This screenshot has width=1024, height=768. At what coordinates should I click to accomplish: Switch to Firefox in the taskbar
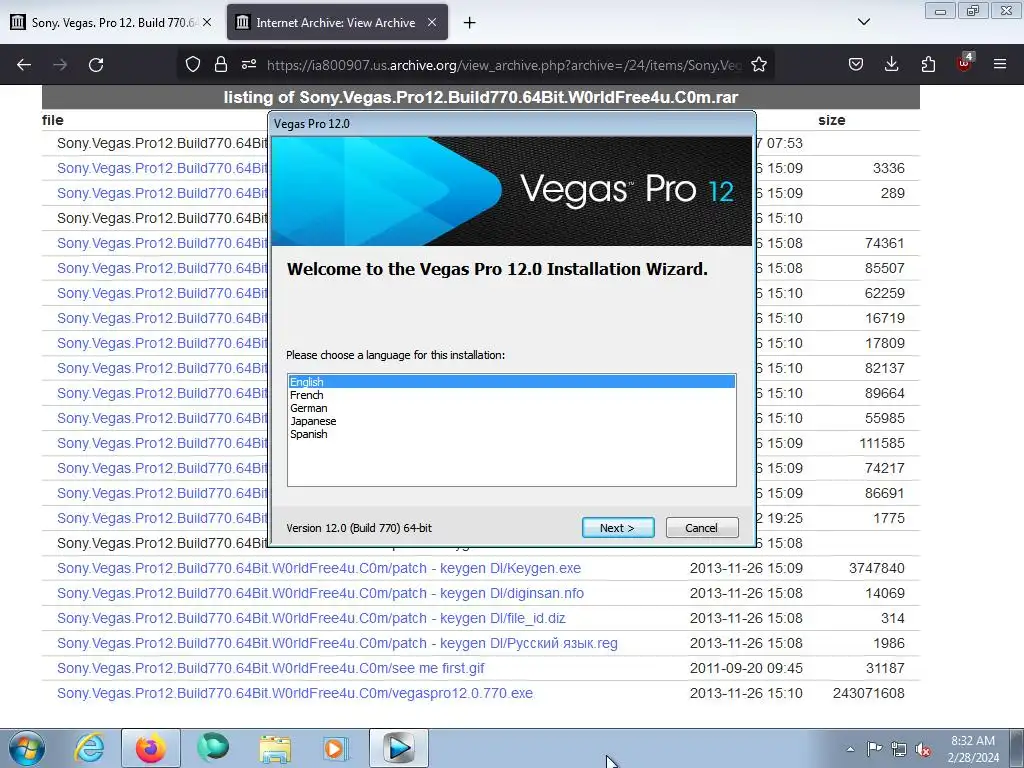click(150, 748)
